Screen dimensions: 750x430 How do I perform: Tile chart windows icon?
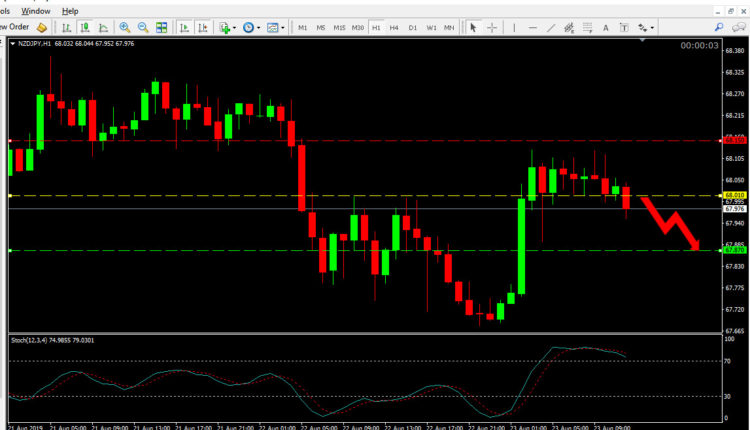pyautogui.click(x=162, y=28)
